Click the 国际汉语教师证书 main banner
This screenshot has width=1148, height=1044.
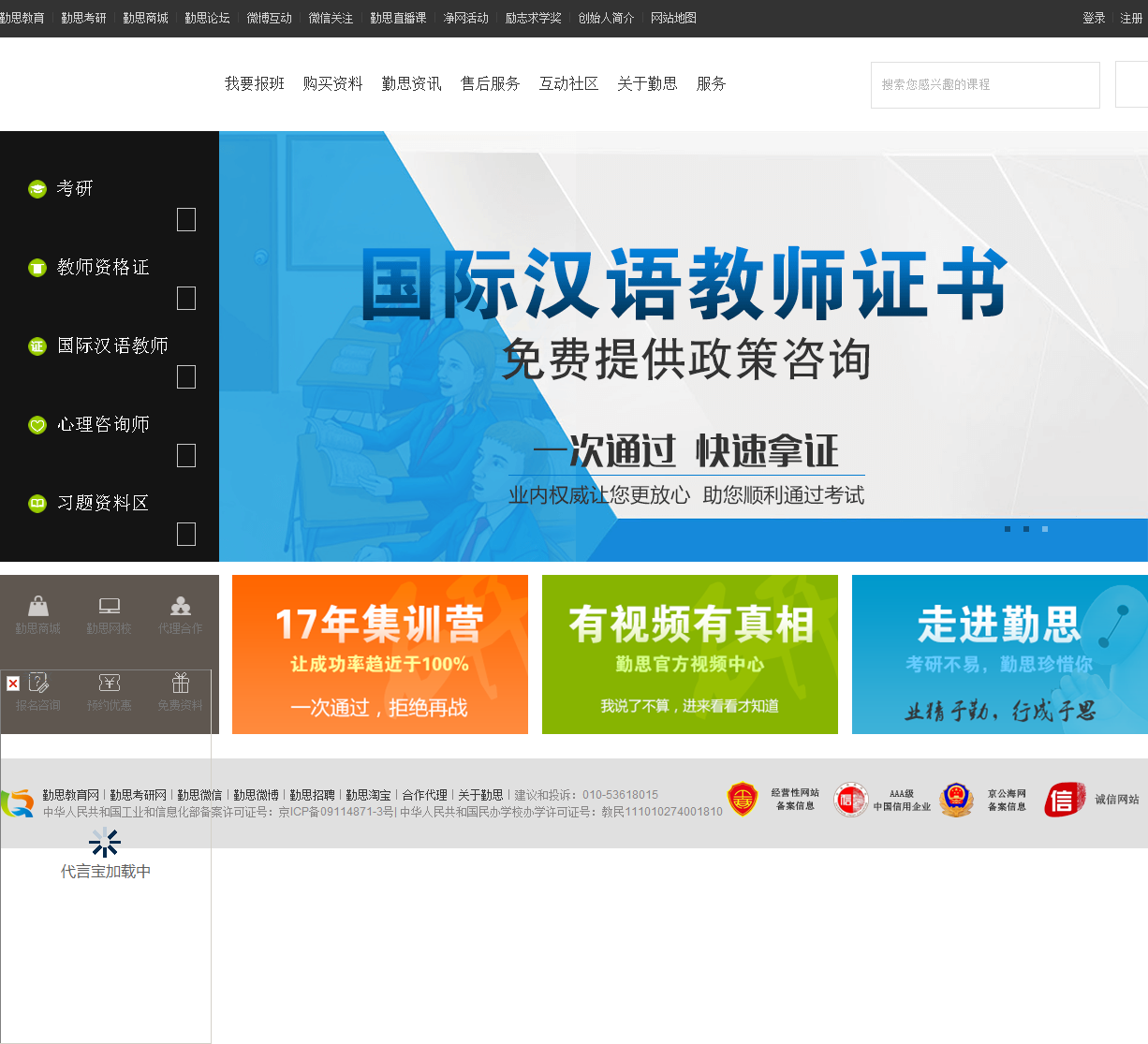[684, 346]
